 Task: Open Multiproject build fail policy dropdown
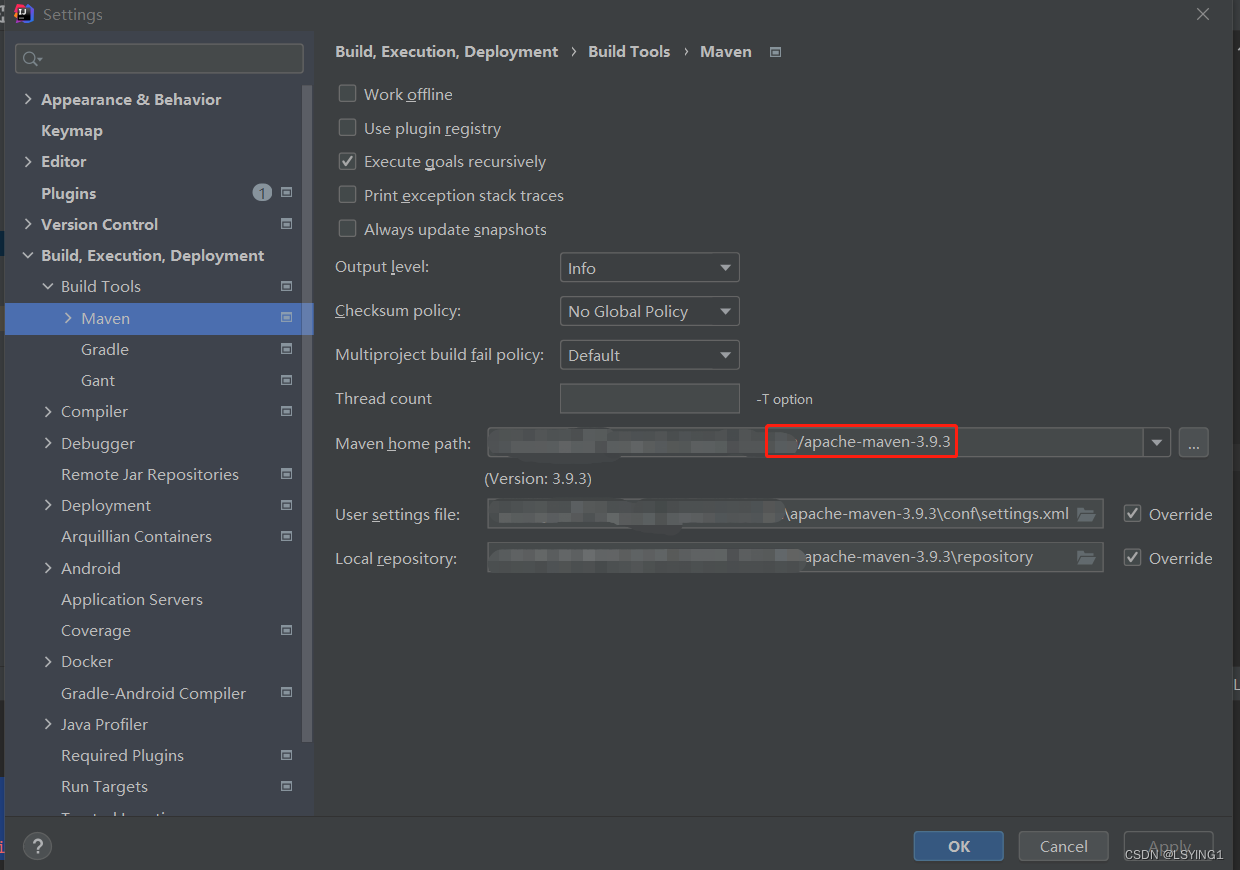(649, 355)
